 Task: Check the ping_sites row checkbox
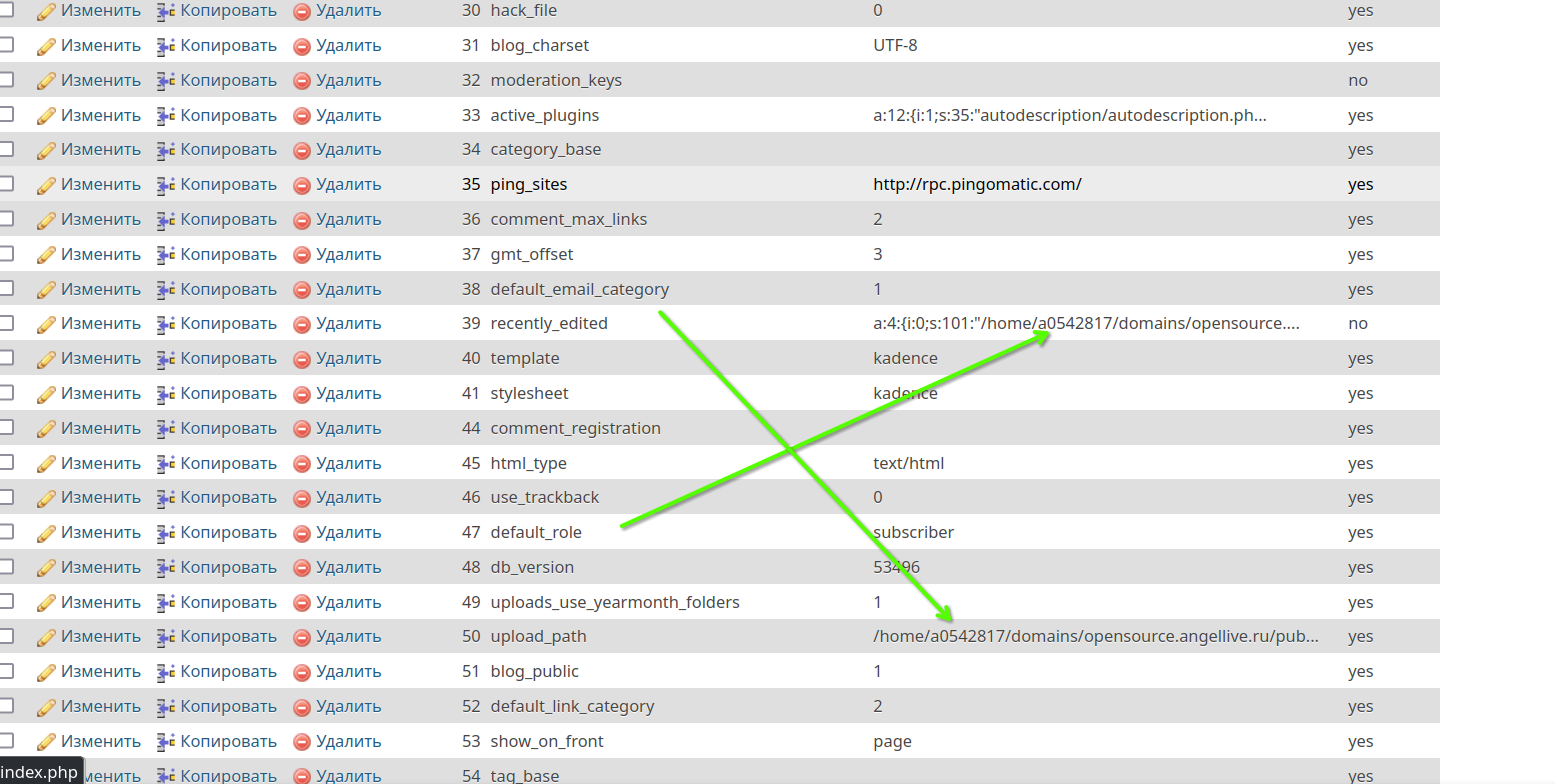(6, 184)
